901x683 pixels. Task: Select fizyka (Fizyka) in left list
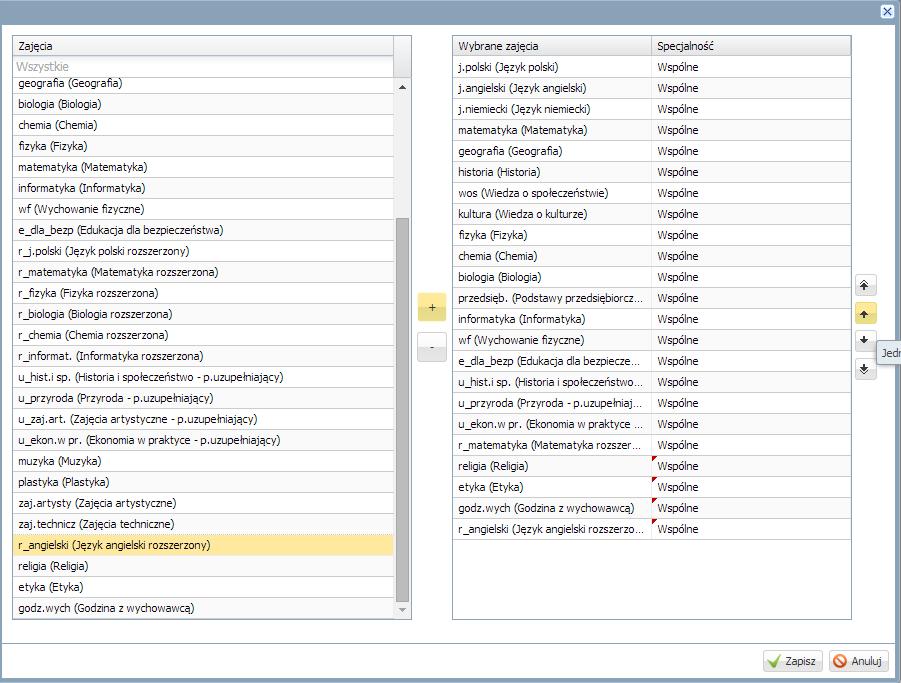(203, 146)
